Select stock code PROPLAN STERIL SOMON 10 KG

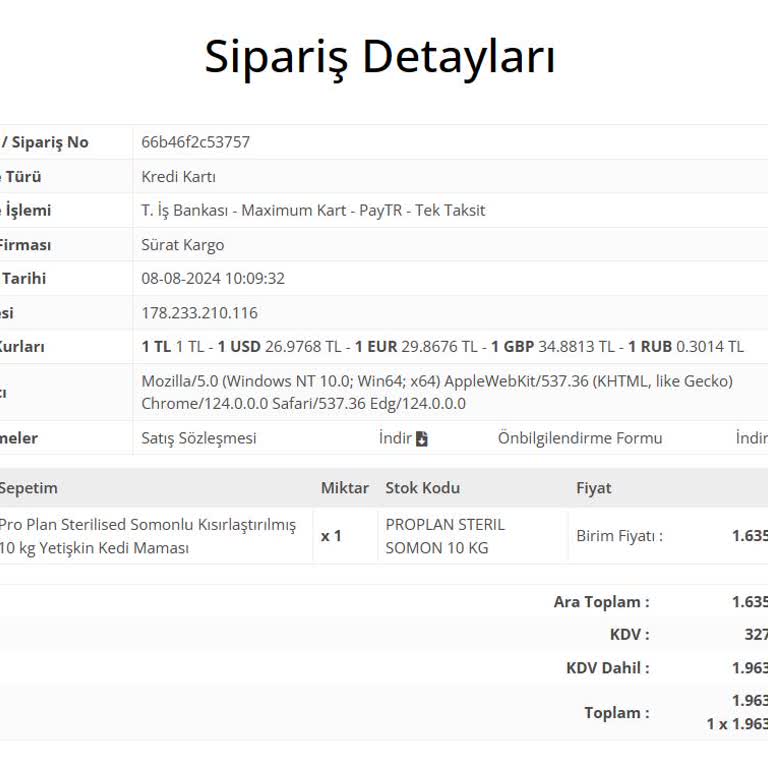(445, 536)
